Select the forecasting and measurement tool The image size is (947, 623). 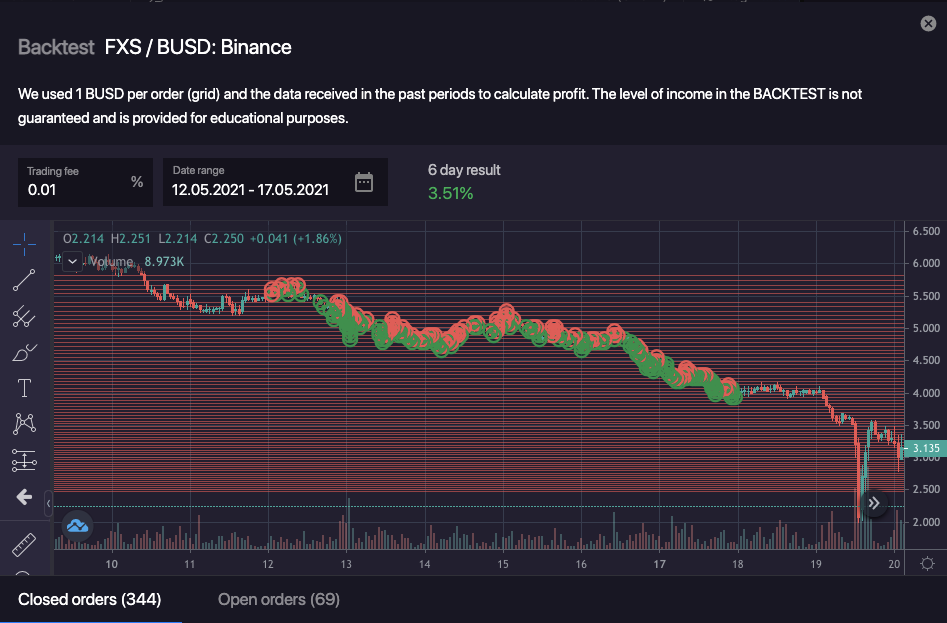tap(24, 460)
